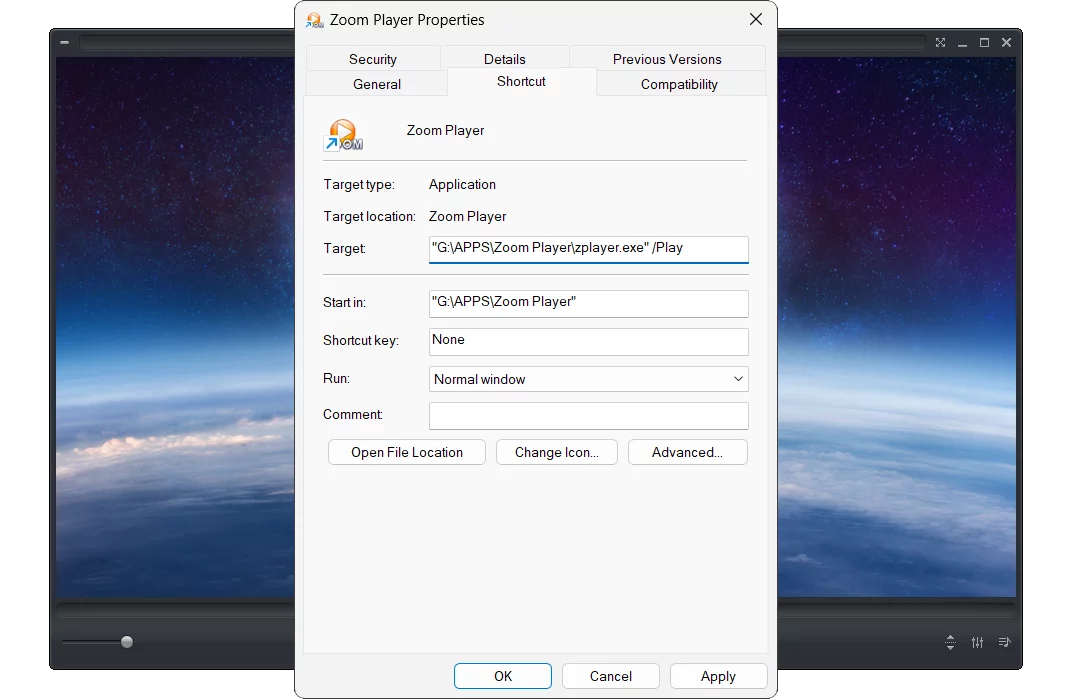Maximize the Zoom Player window
Screen dimensions: 1073x699
984,42
